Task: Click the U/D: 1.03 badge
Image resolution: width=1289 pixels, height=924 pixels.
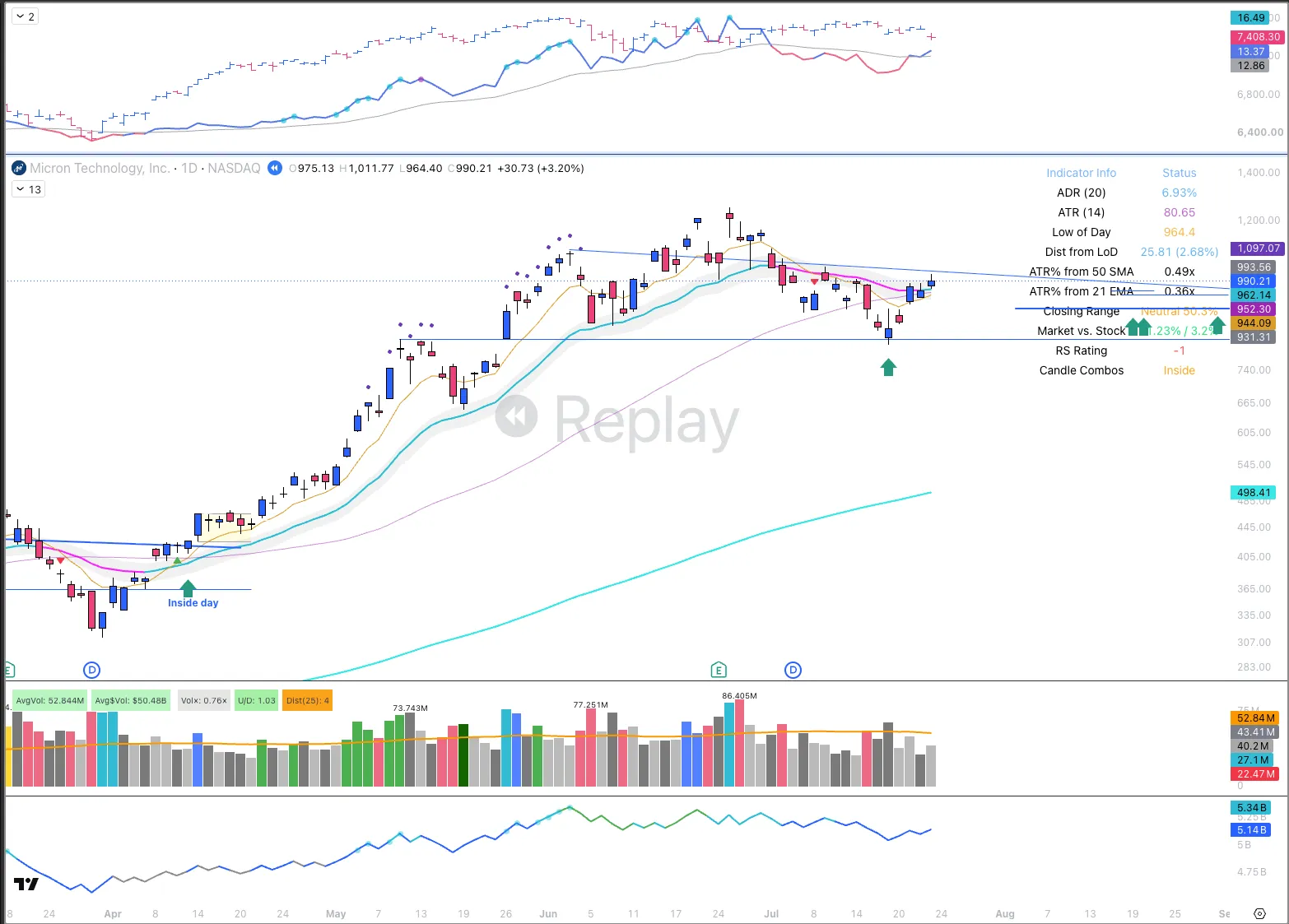Action: click(x=257, y=701)
